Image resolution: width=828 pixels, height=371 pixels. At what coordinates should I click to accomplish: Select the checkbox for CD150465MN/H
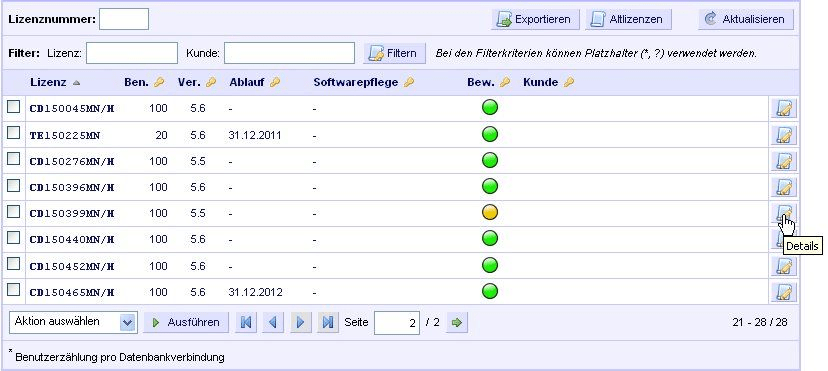pos(14,289)
